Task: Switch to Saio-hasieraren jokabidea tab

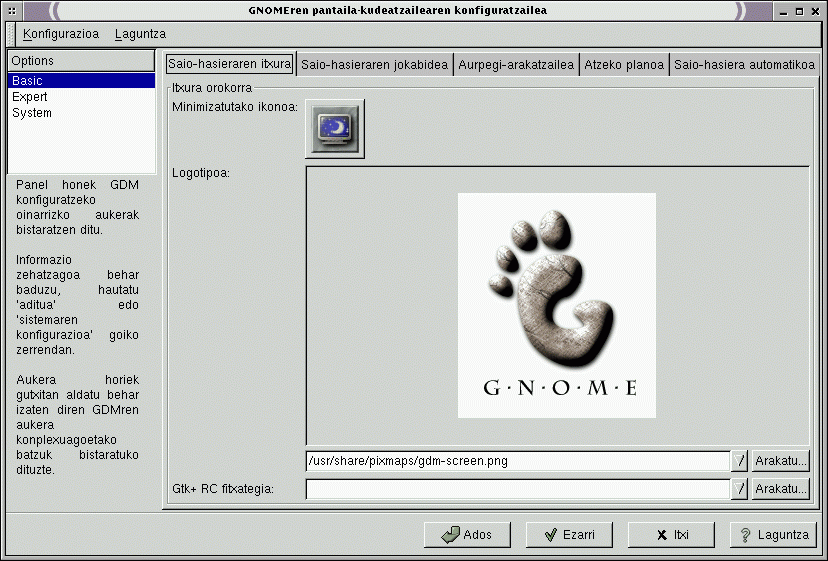Action: click(374, 64)
